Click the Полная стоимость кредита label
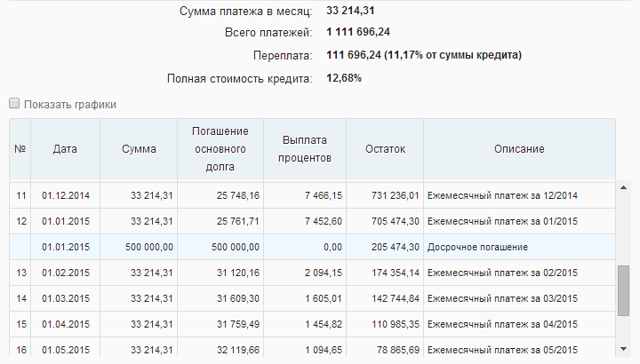 [239, 78]
